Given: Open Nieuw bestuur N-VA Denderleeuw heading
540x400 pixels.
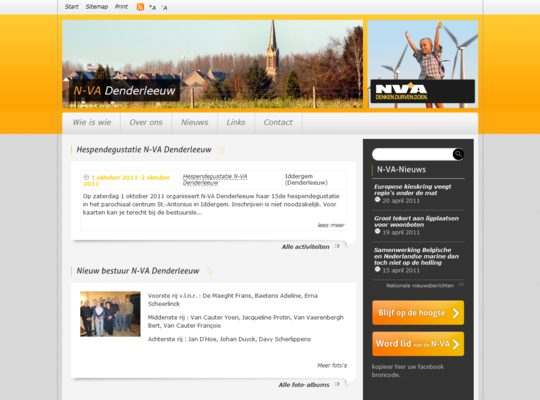Looking at the screenshot, I should [138, 271].
